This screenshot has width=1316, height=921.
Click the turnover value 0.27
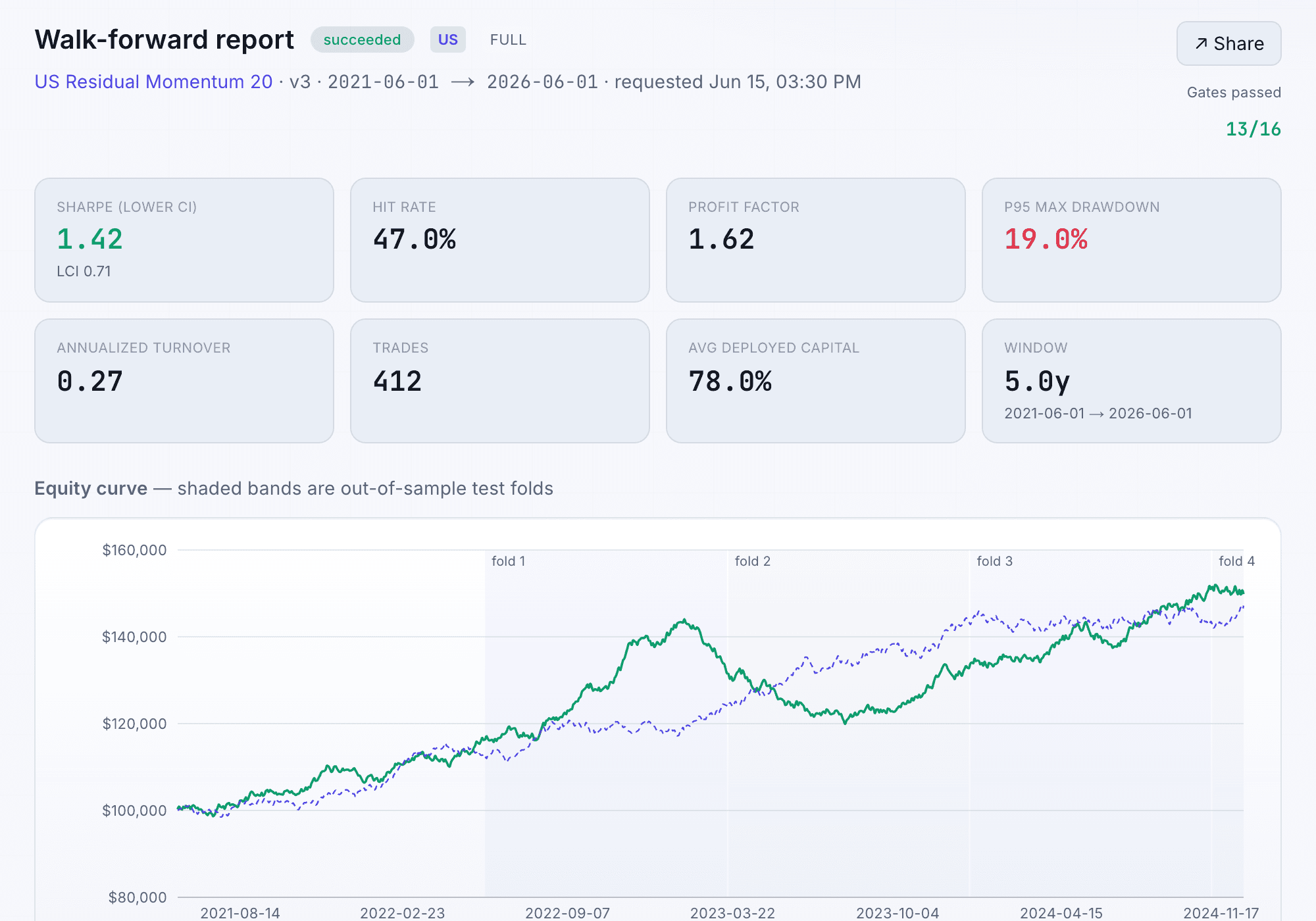point(90,381)
